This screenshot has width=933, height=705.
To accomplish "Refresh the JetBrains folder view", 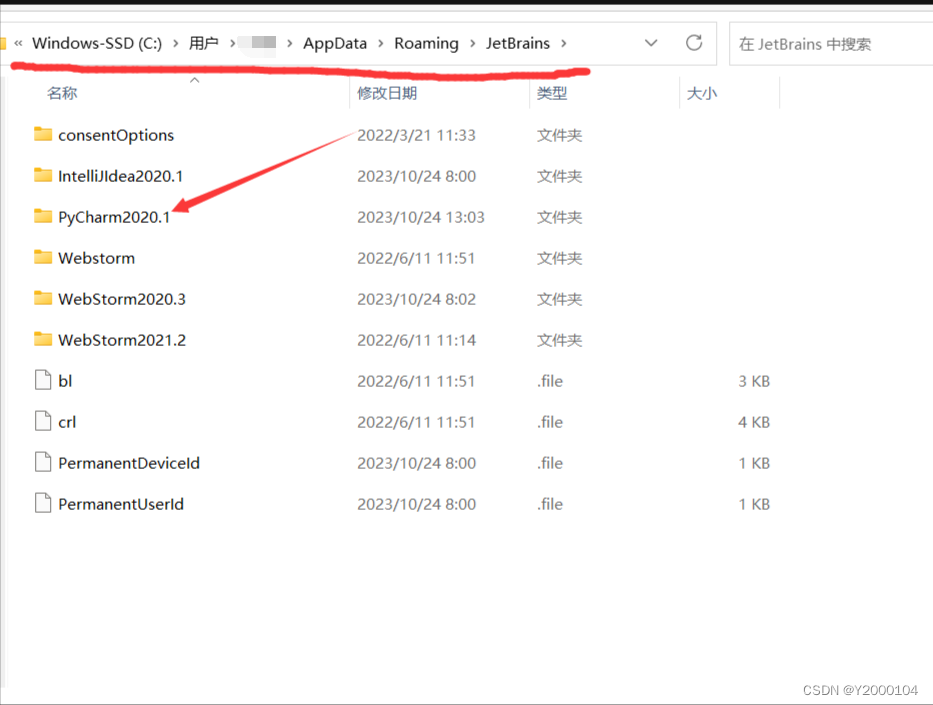I will coord(694,43).
